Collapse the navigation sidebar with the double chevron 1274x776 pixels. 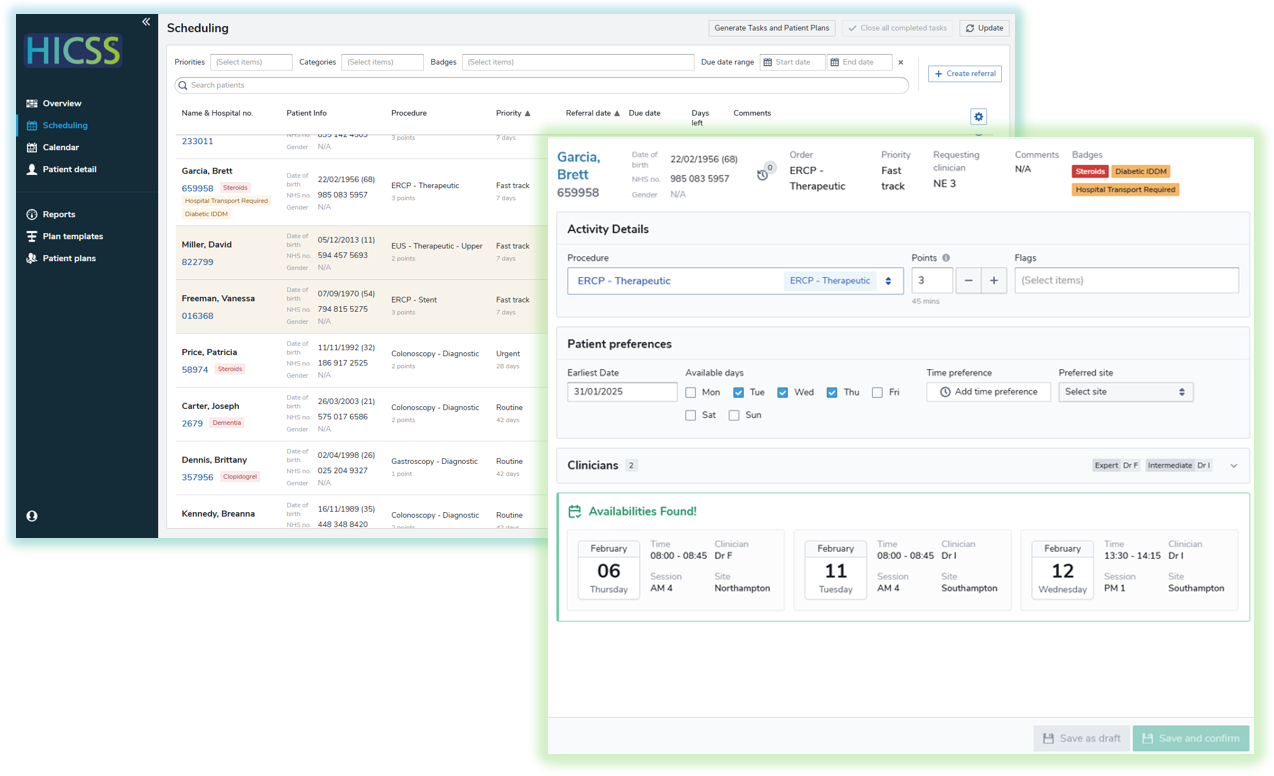tap(145, 21)
